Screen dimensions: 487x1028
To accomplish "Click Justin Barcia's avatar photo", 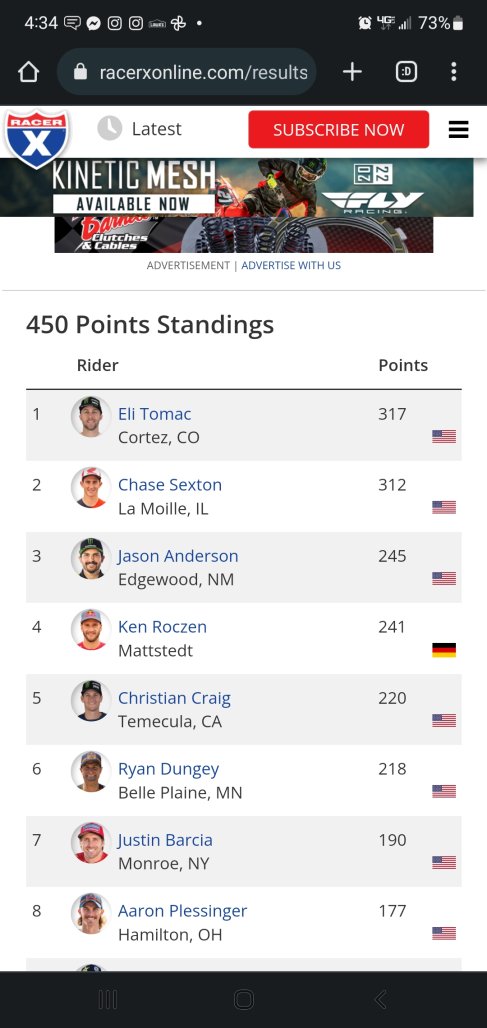I will click(x=91, y=842).
